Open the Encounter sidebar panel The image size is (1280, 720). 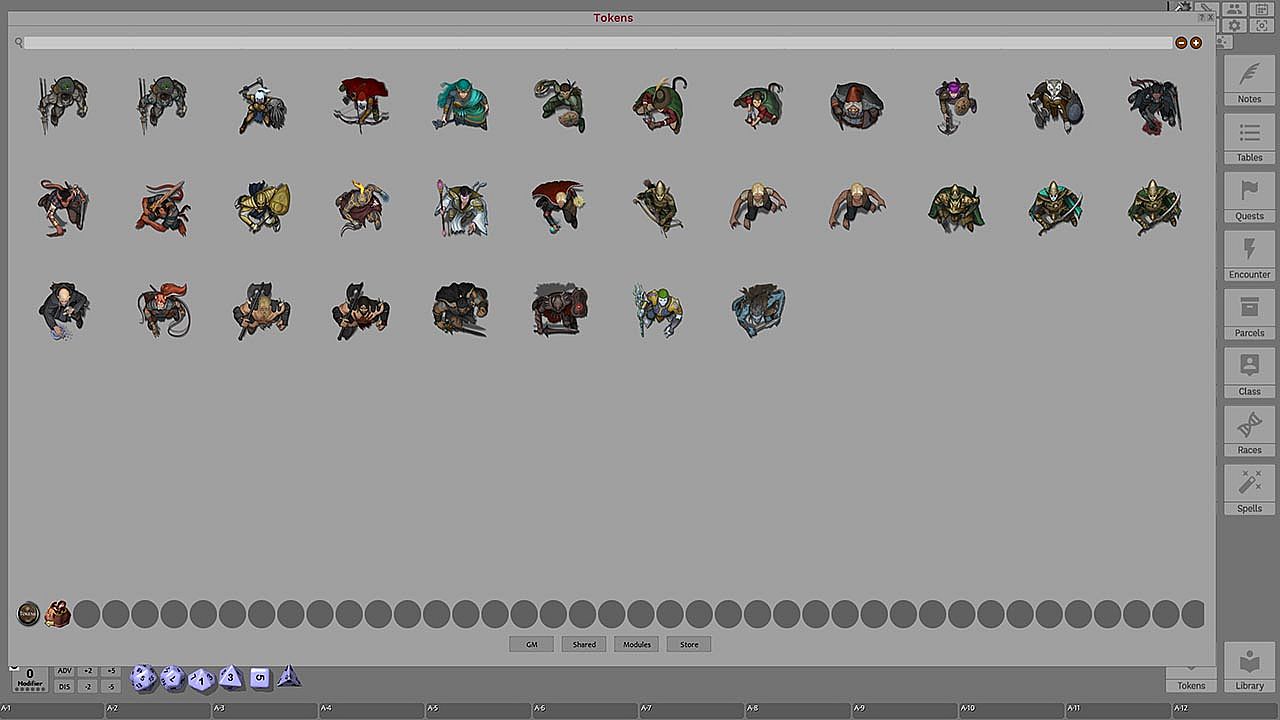(x=1249, y=255)
